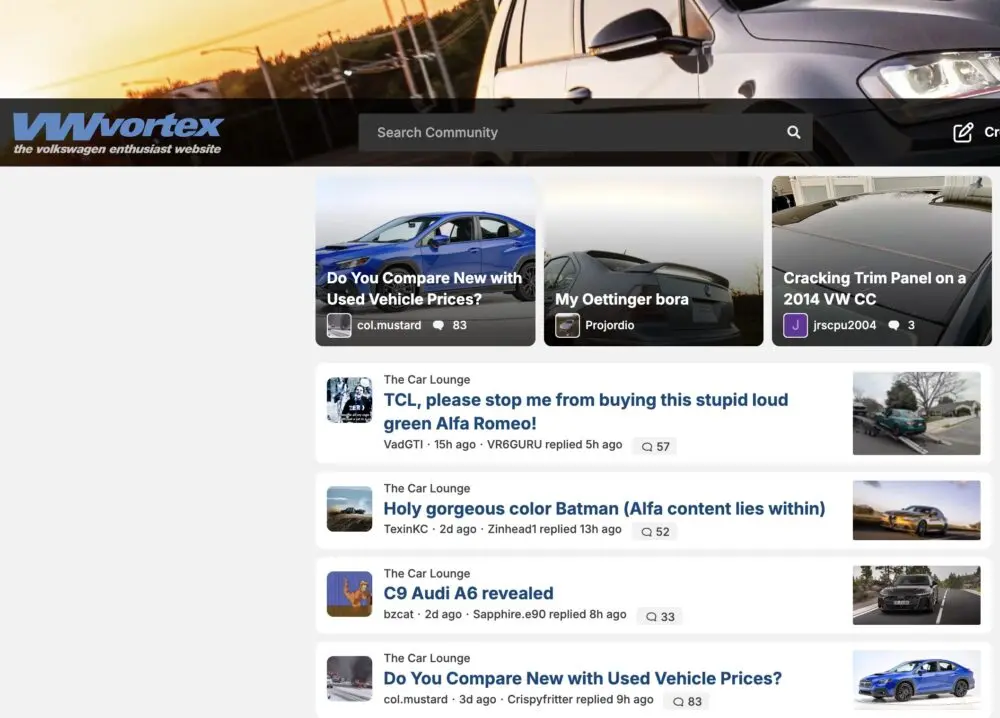The width and height of the screenshot is (1000, 718).
Task: Open bzcat avatar in Audi A6 thread
Action: click(349, 594)
